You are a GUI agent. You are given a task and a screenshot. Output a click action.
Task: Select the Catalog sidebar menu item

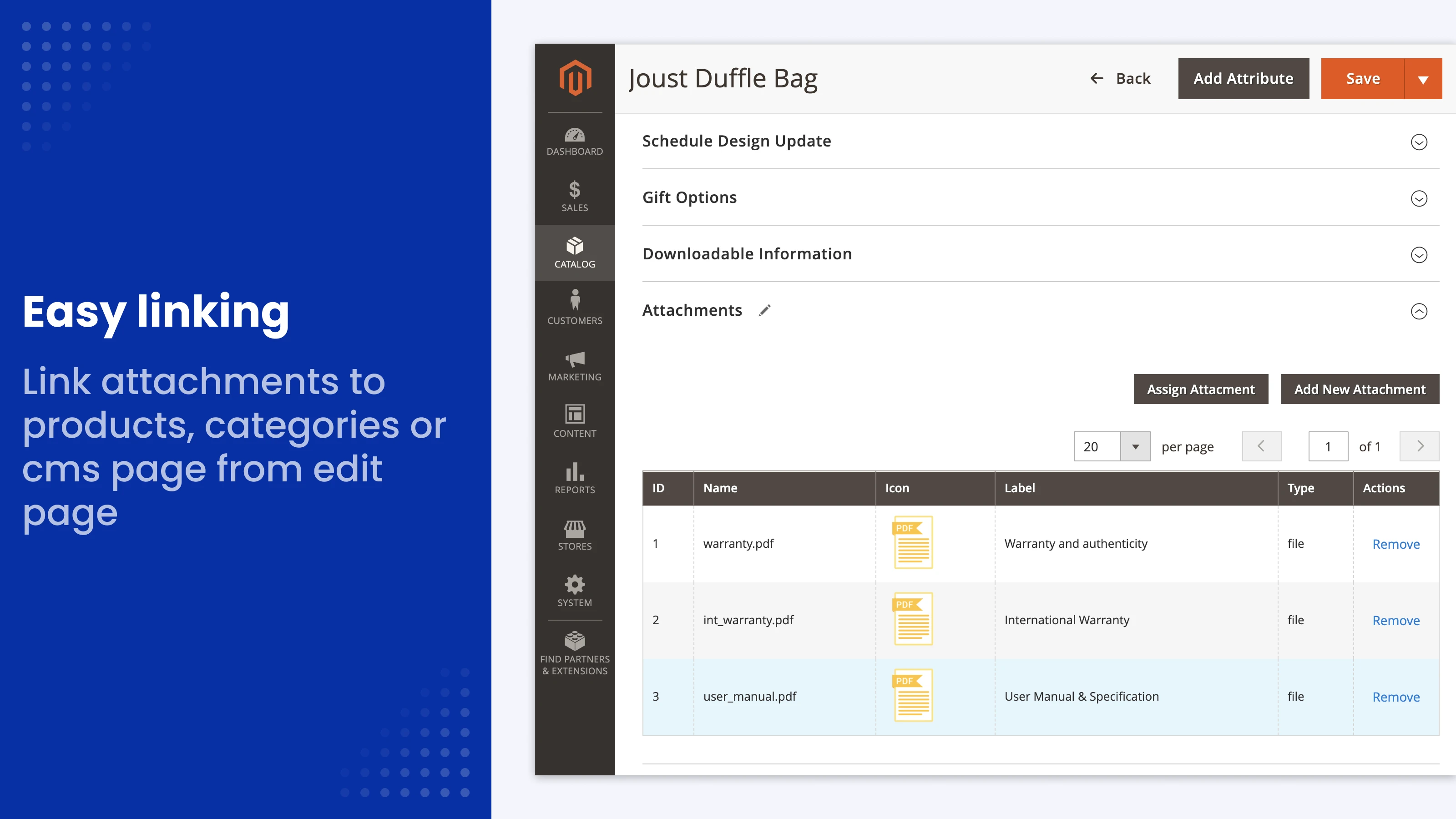(574, 253)
